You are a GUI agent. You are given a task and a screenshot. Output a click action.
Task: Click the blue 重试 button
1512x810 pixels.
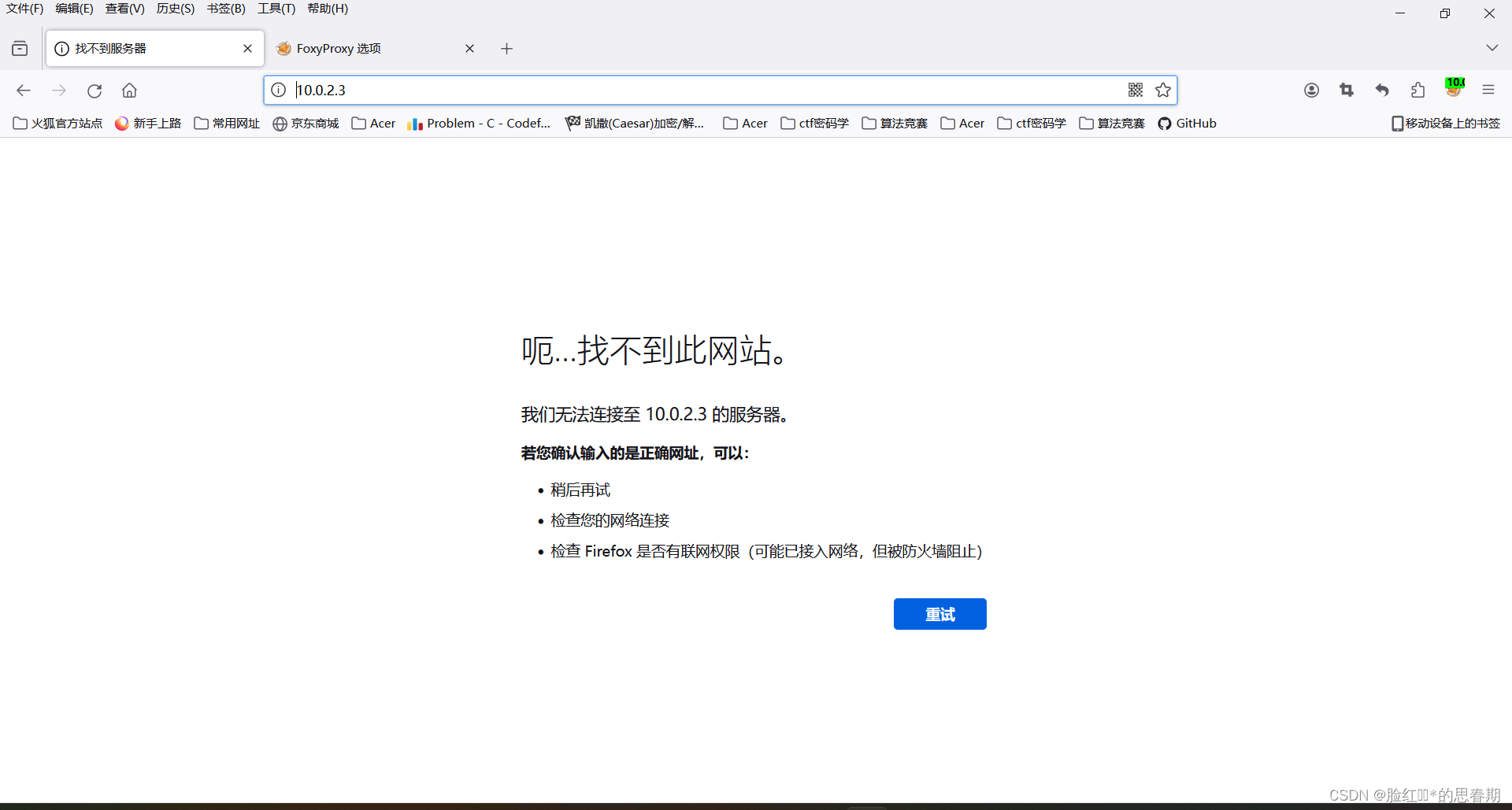939,614
